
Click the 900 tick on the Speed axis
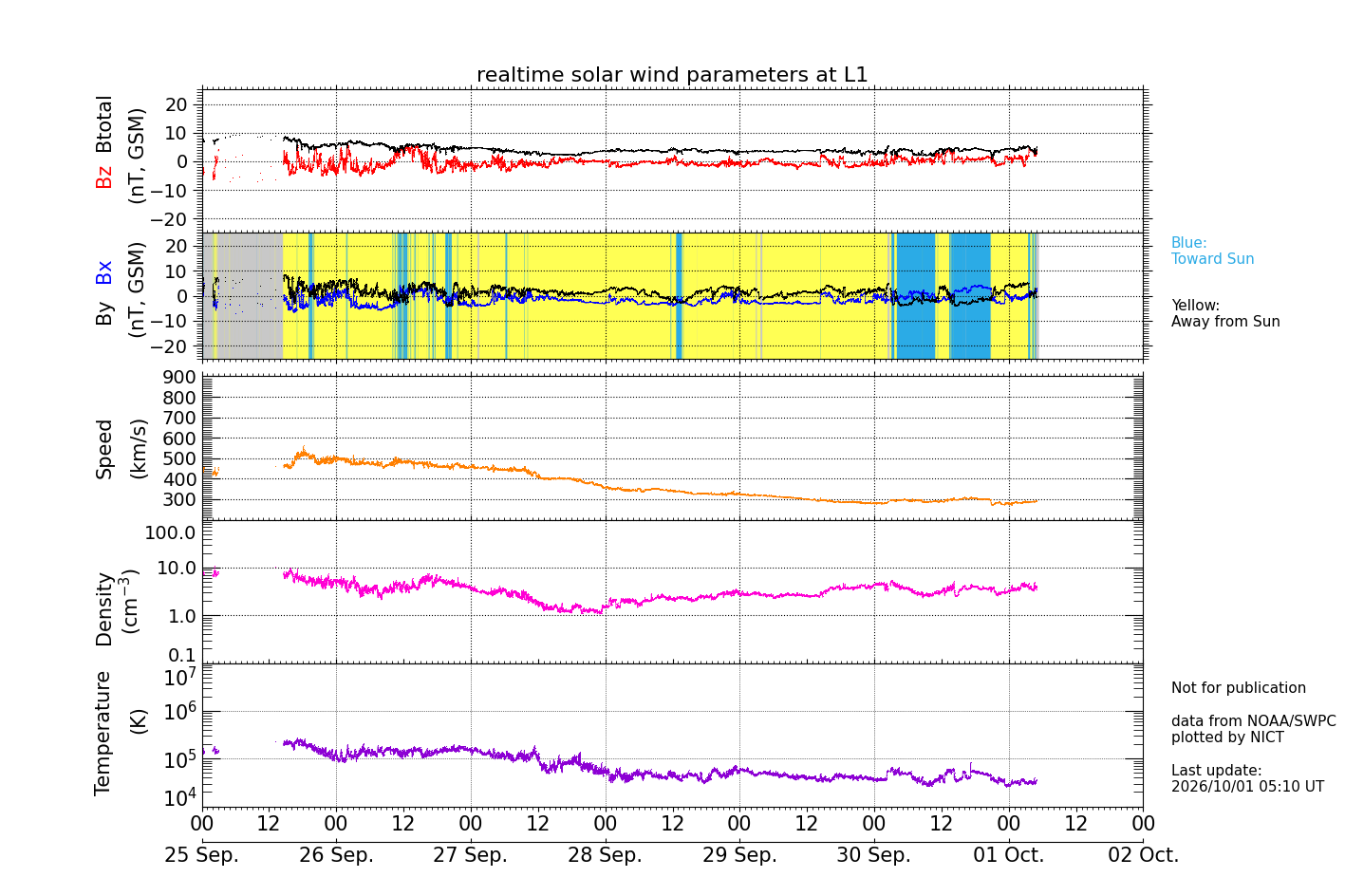pos(180,378)
